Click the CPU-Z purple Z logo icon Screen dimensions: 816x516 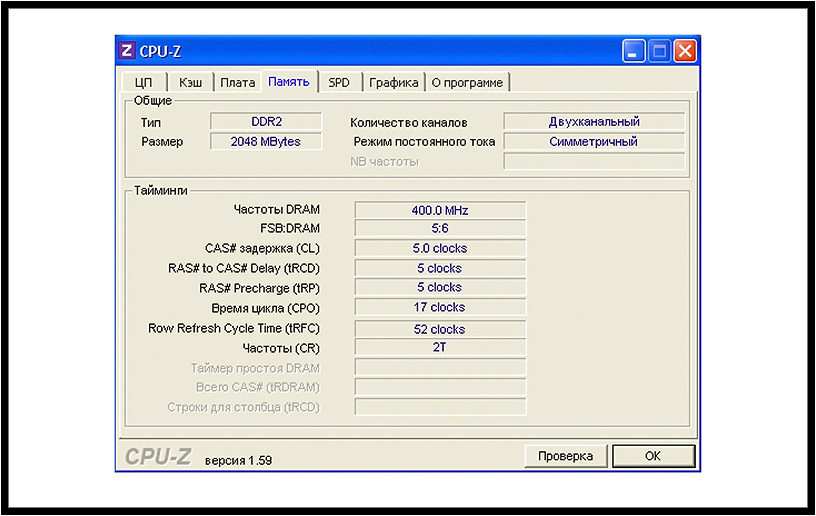126,50
